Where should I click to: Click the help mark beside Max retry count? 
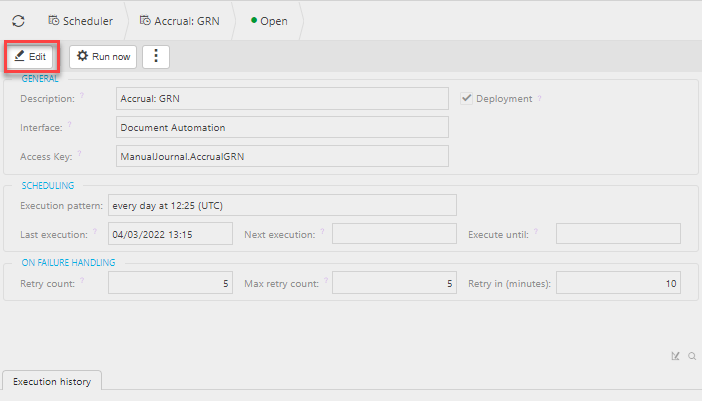(x=326, y=281)
